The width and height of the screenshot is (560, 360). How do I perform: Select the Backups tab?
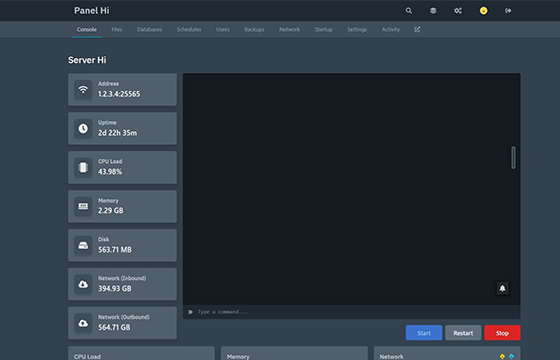(x=254, y=29)
